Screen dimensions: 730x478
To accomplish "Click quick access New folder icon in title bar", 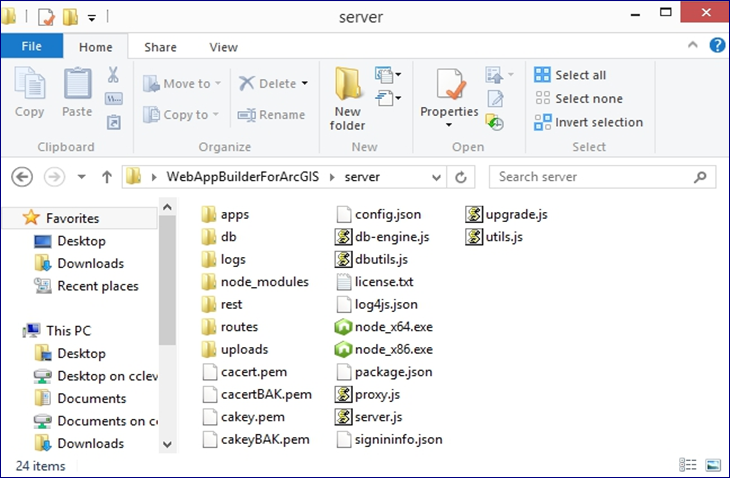I will [x=70, y=17].
